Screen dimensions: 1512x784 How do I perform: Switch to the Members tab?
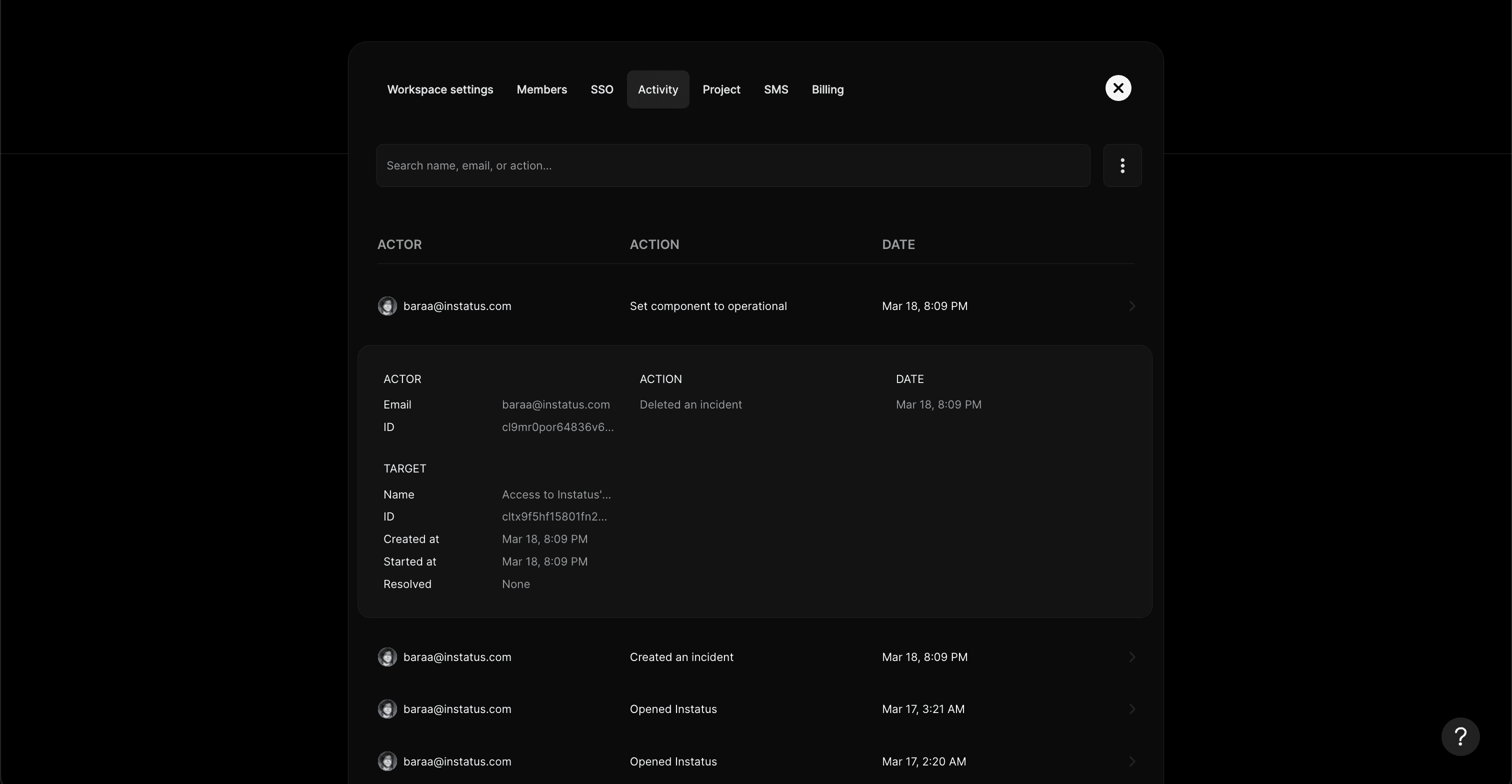click(541, 89)
